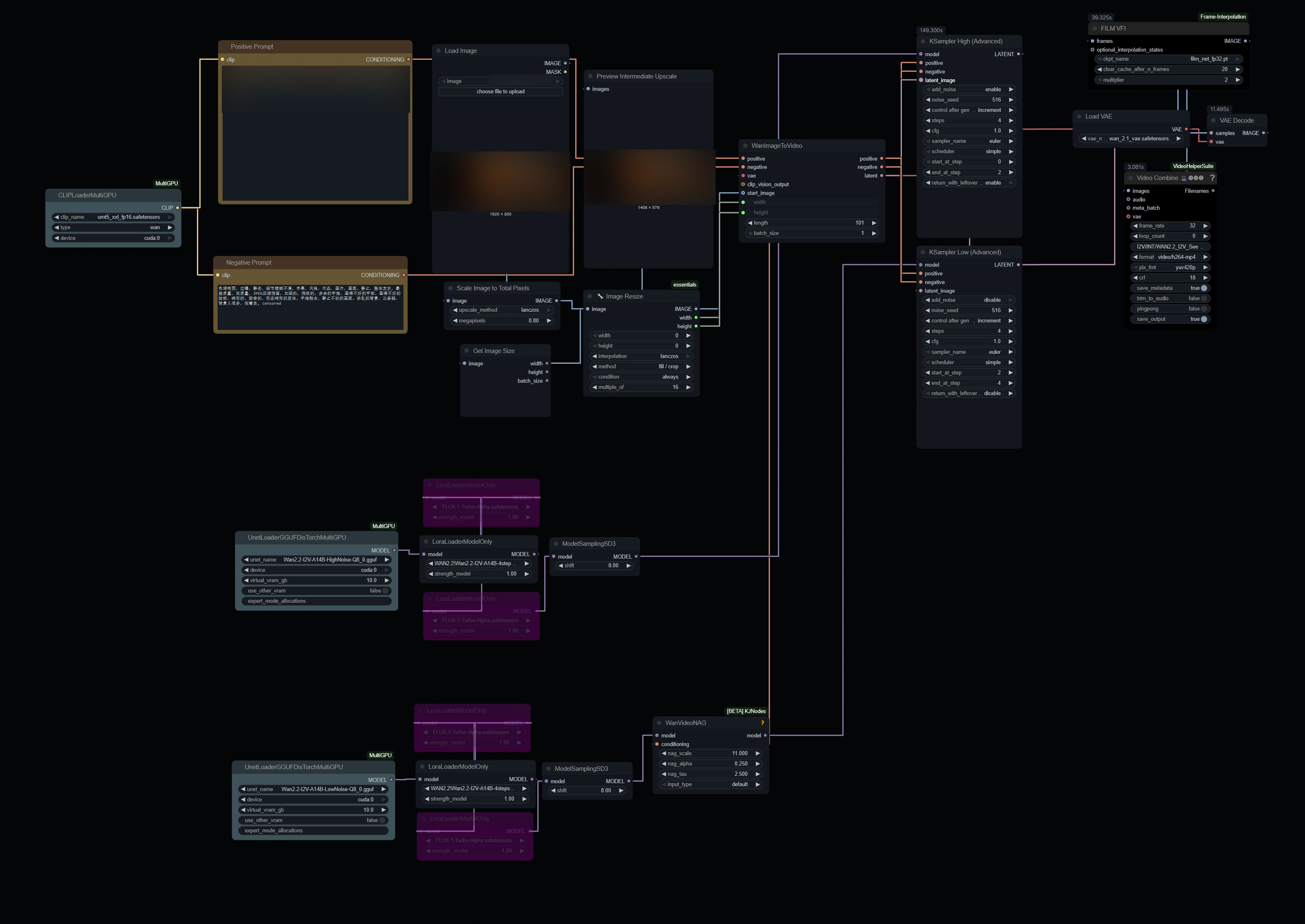Viewport: 1305px width, 924px height.
Task: Click the wrench icon on Image Resize node
Action: pyautogui.click(x=600, y=296)
